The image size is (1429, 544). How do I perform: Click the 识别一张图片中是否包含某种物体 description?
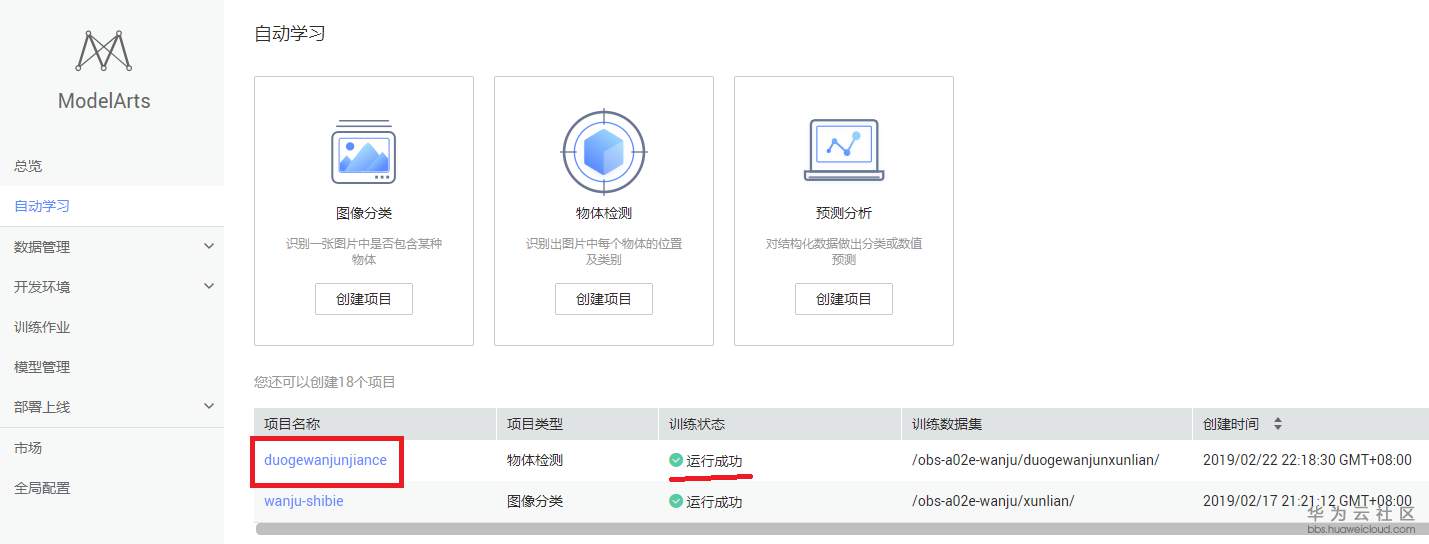point(364,251)
